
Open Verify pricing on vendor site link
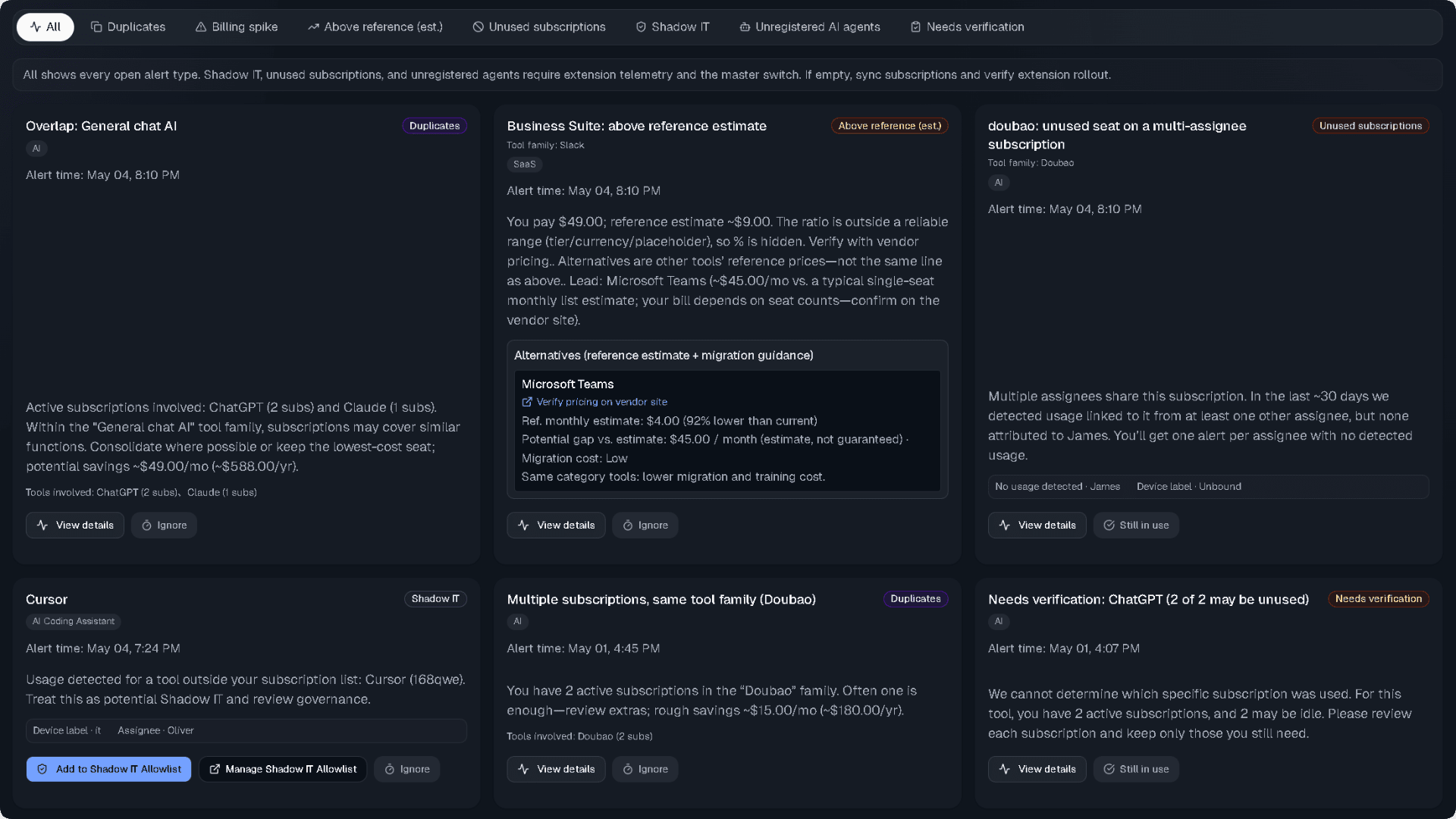595,402
